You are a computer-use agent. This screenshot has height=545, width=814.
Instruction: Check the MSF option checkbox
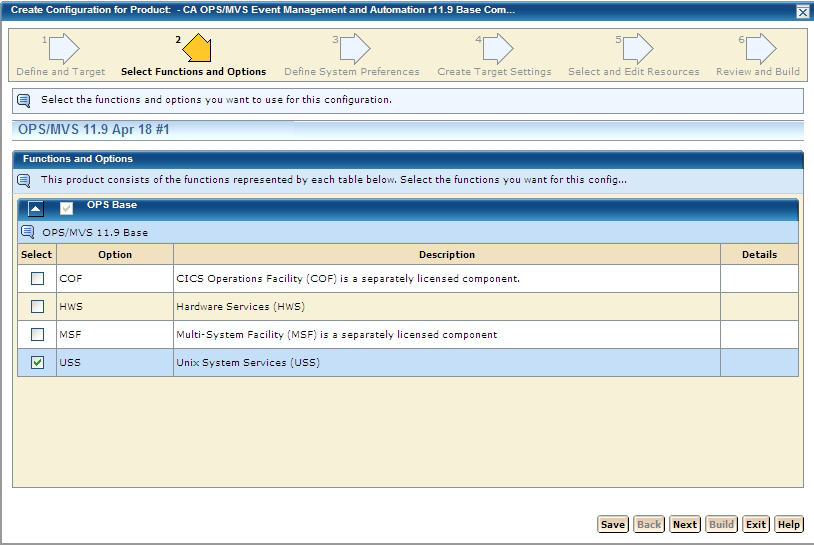point(37,335)
